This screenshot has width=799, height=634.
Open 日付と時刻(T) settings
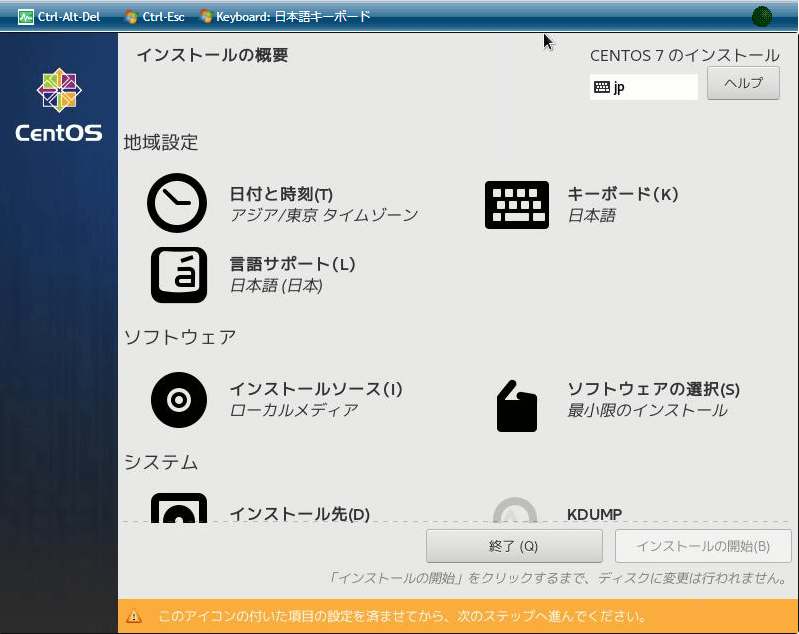[x=281, y=194]
